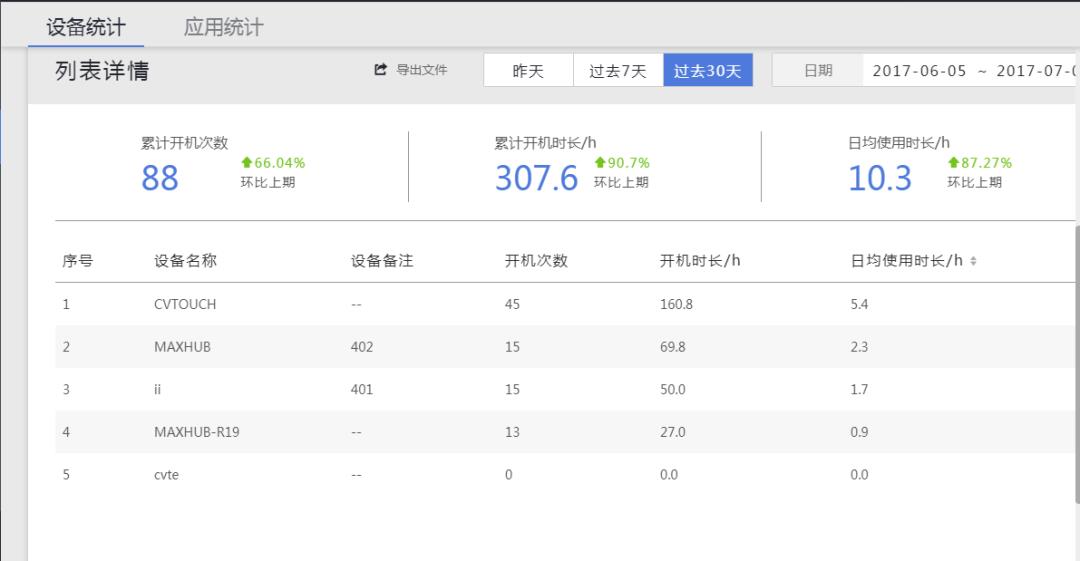Click green up arrow beside 87.27%
The height and width of the screenshot is (561, 1080).
953,163
